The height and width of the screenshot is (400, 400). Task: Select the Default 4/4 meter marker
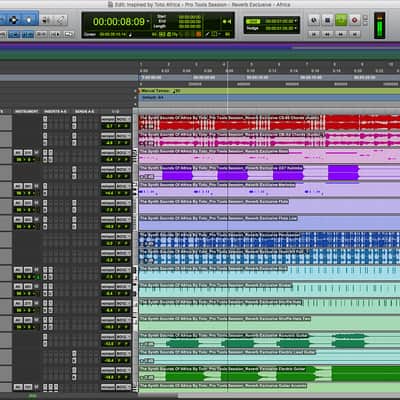[153, 98]
